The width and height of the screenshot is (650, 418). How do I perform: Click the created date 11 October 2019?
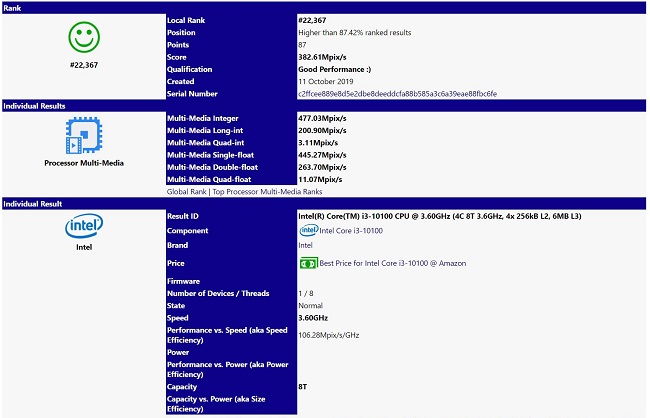pos(326,81)
